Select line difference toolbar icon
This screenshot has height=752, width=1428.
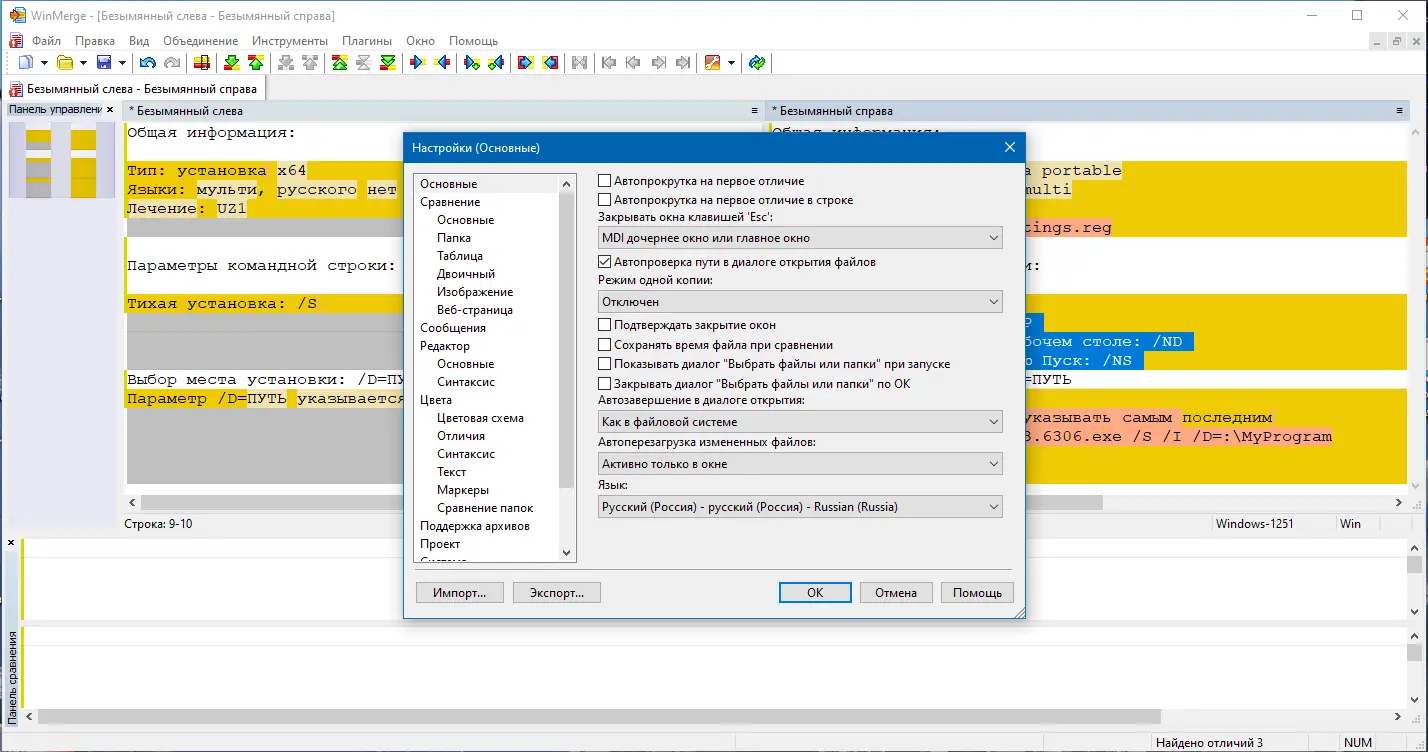coord(202,63)
